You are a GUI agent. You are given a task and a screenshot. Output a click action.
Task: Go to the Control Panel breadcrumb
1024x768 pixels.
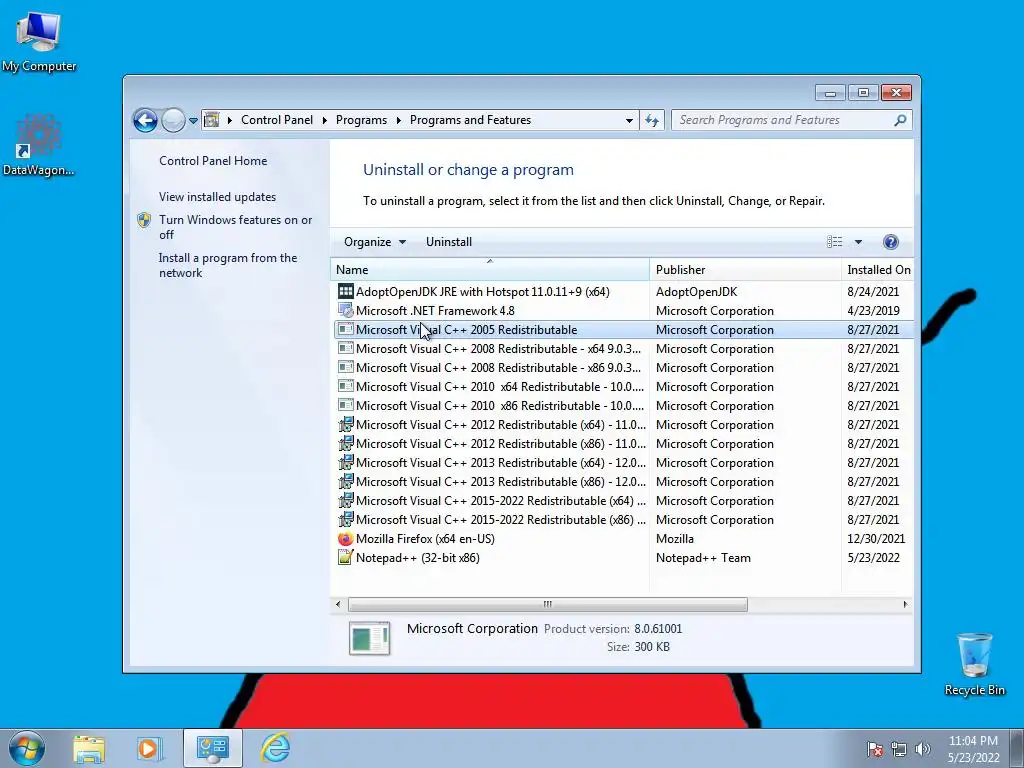click(277, 120)
